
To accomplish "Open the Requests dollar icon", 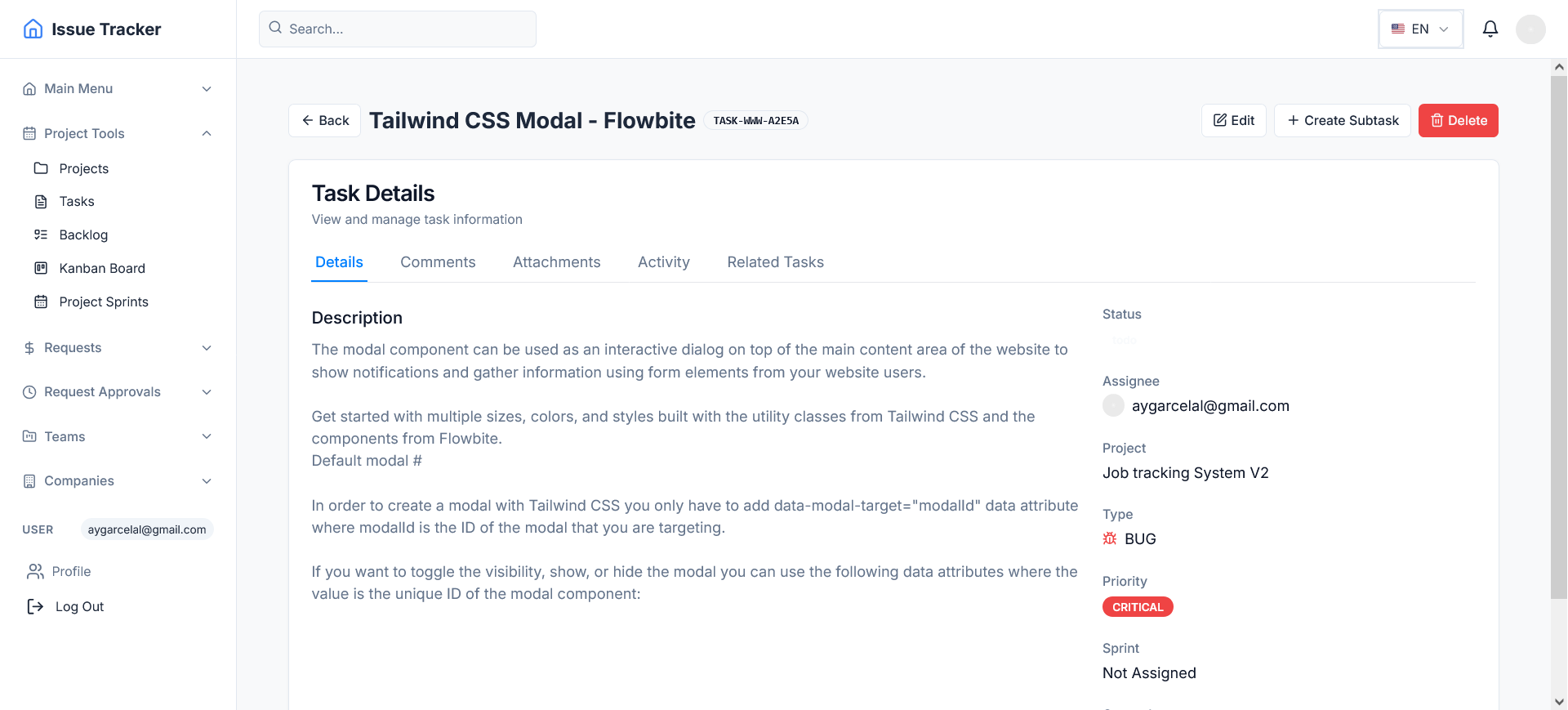I will coord(29,347).
